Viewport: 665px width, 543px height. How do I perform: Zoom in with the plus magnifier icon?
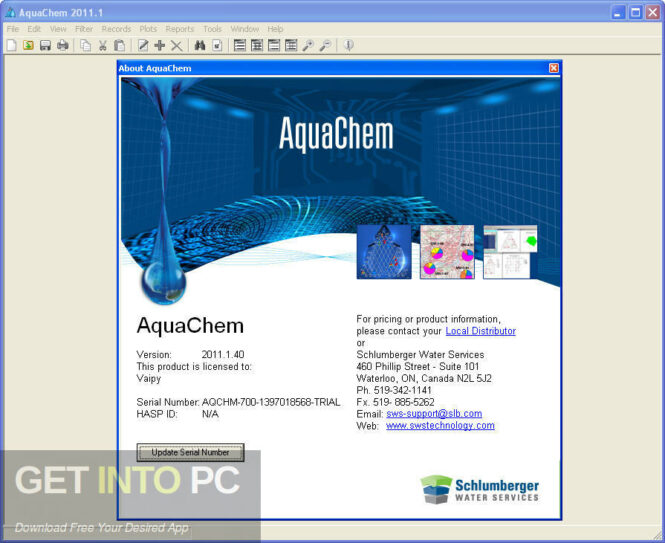pos(308,45)
